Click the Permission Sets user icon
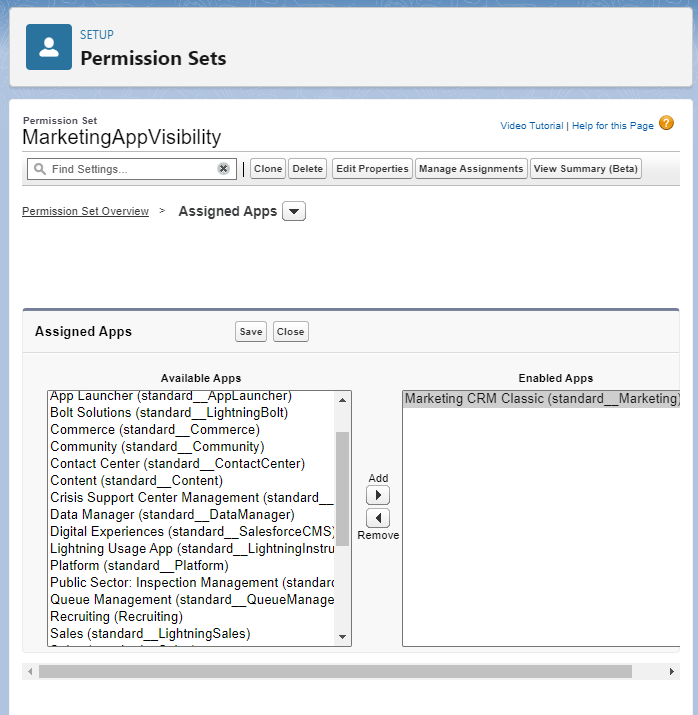 click(49, 47)
